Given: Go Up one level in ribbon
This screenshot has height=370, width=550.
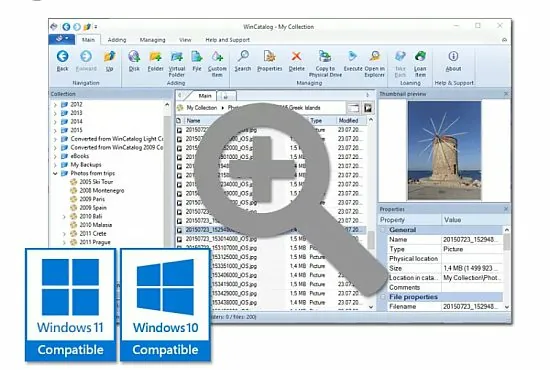Looking at the screenshot, I should (109, 60).
